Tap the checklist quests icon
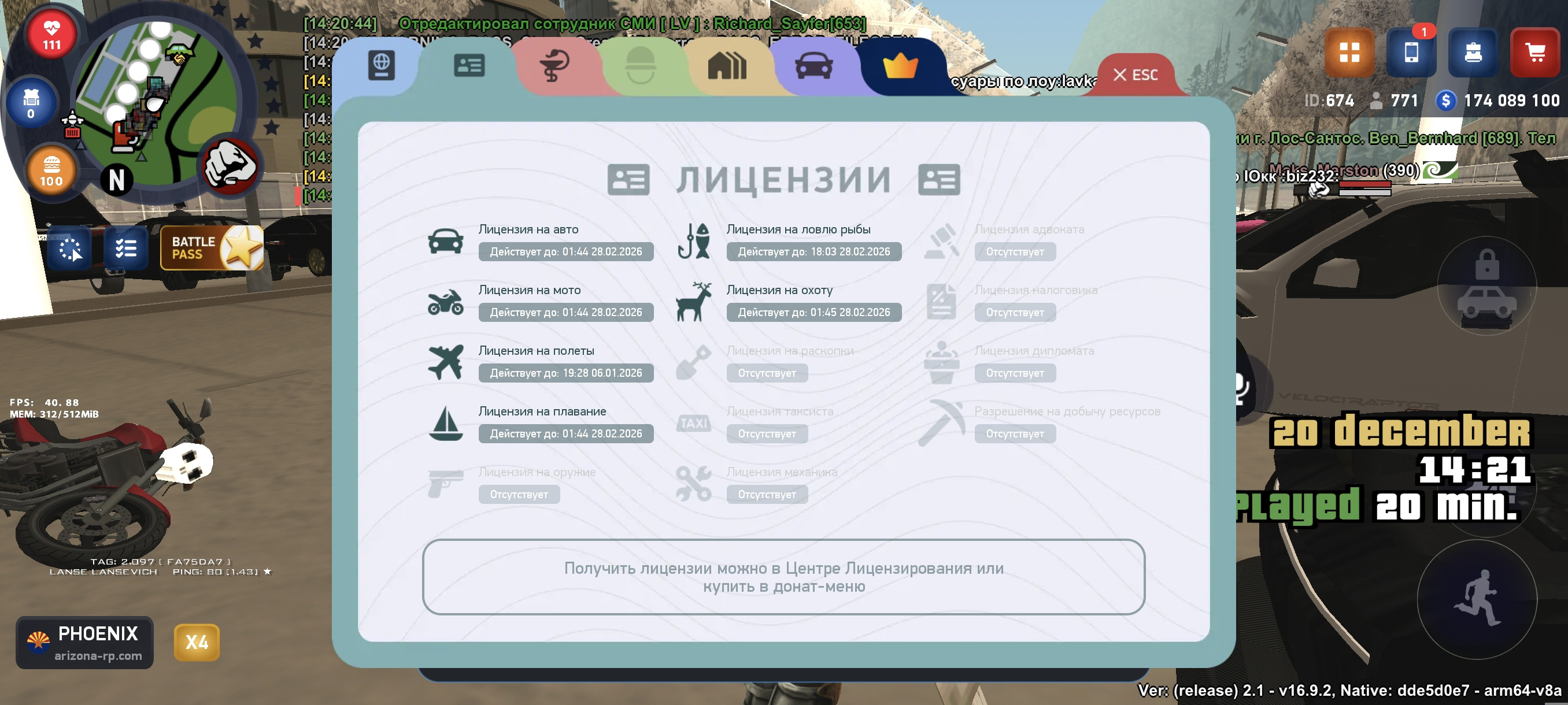The height and width of the screenshot is (705, 1568). (x=125, y=248)
